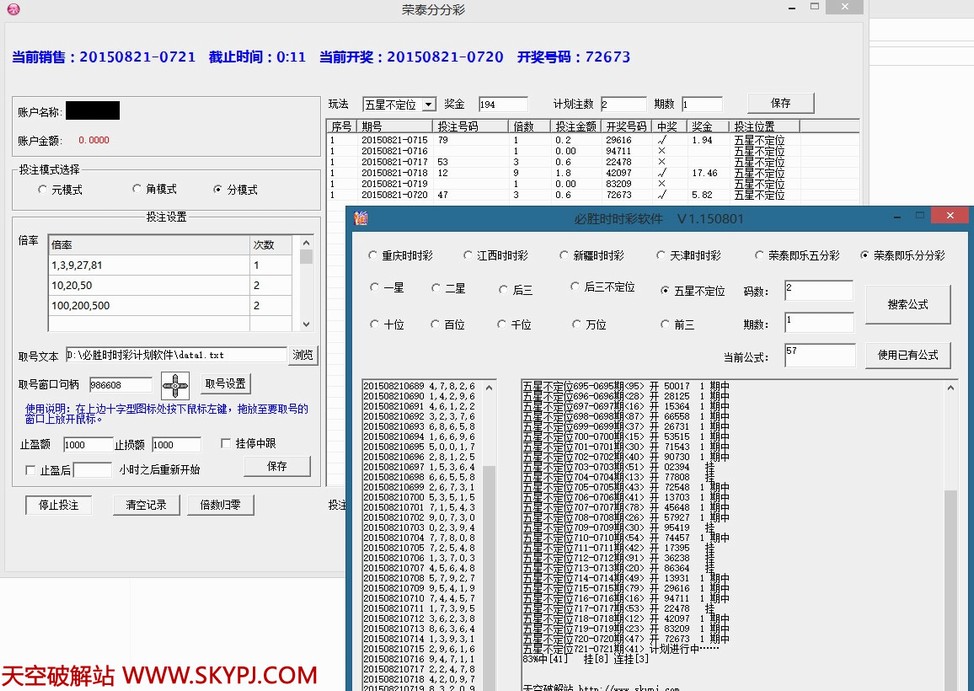Click the 当前公式 input field
Screen dimensions: 974x691
click(x=817, y=353)
